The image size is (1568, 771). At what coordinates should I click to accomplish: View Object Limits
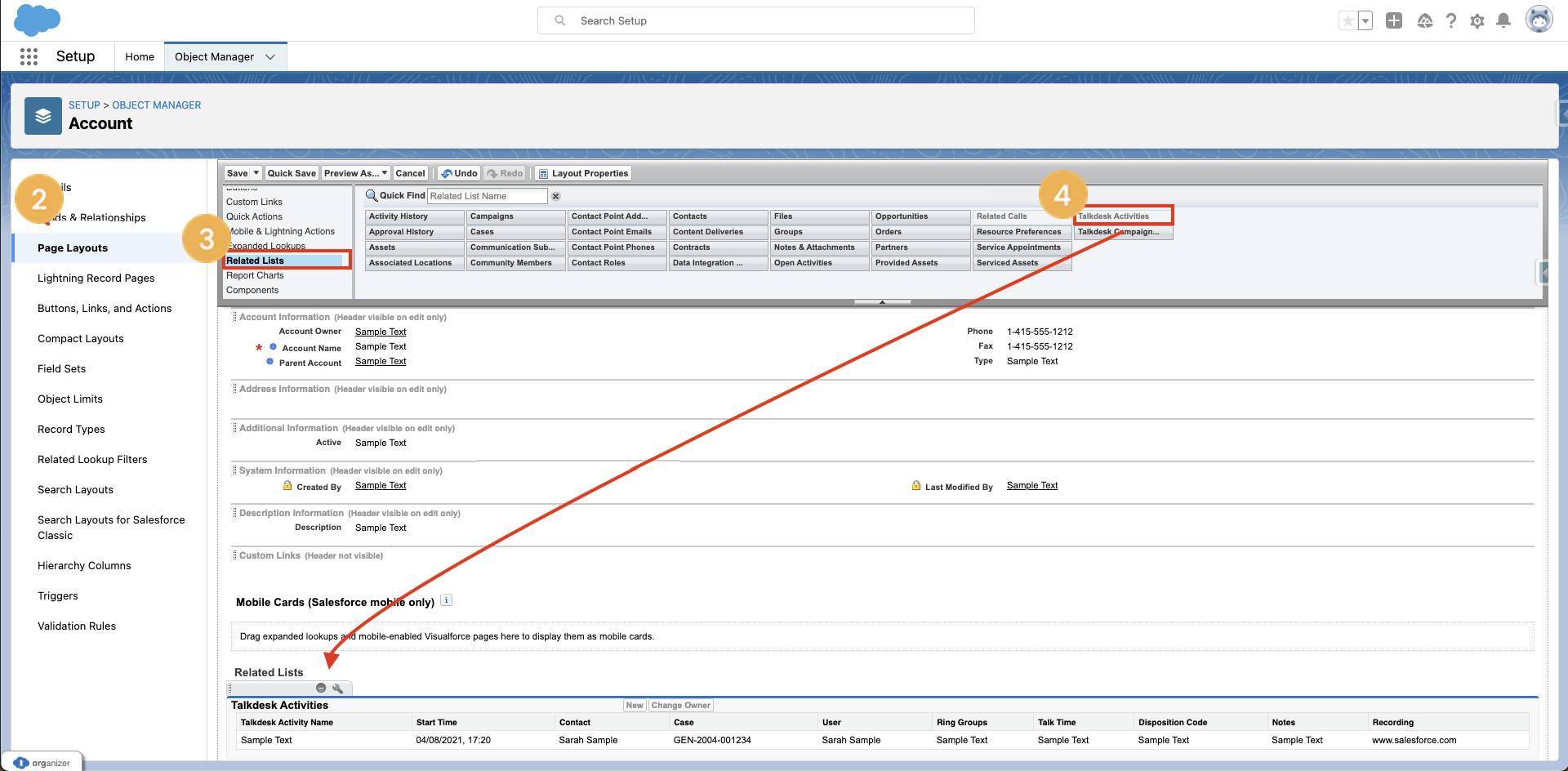70,399
